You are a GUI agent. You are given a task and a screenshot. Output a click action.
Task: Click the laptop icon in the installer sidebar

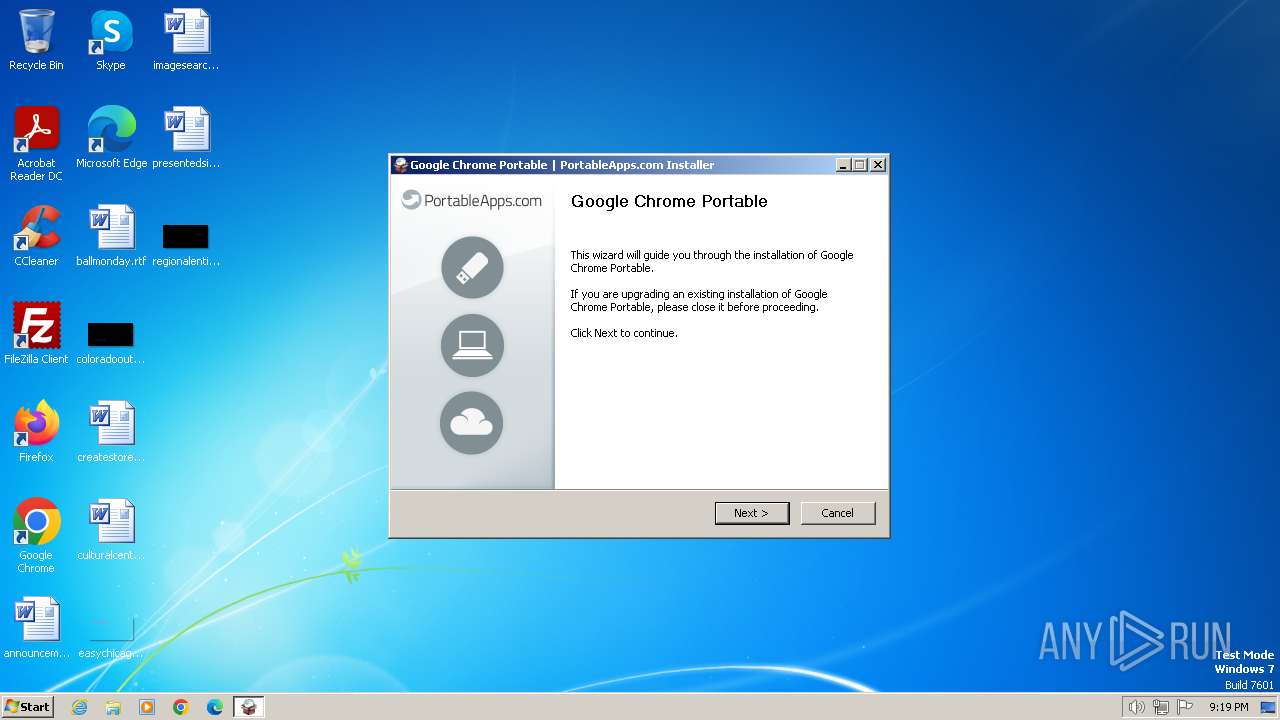click(x=472, y=345)
